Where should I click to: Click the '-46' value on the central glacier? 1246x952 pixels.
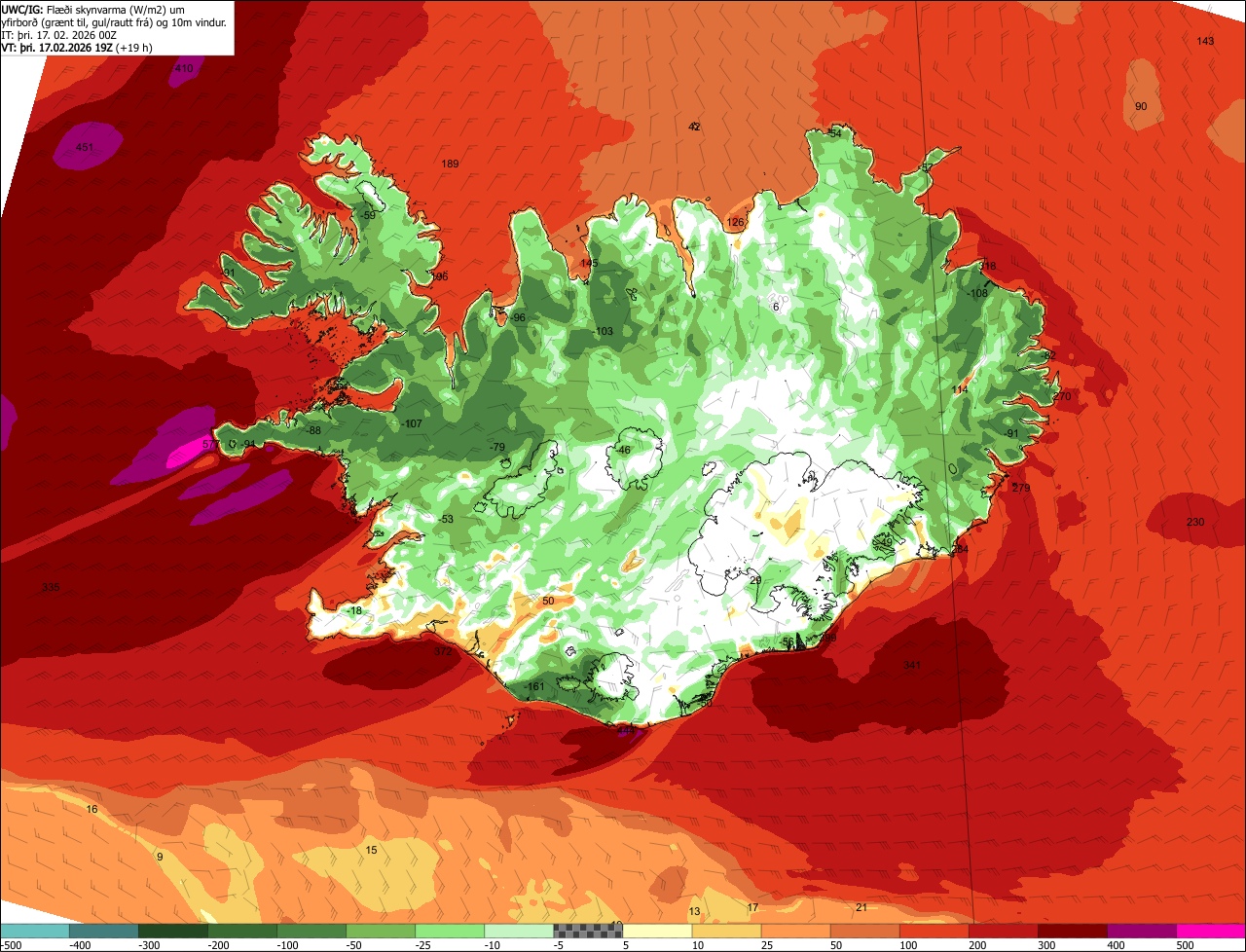[623, 451]
